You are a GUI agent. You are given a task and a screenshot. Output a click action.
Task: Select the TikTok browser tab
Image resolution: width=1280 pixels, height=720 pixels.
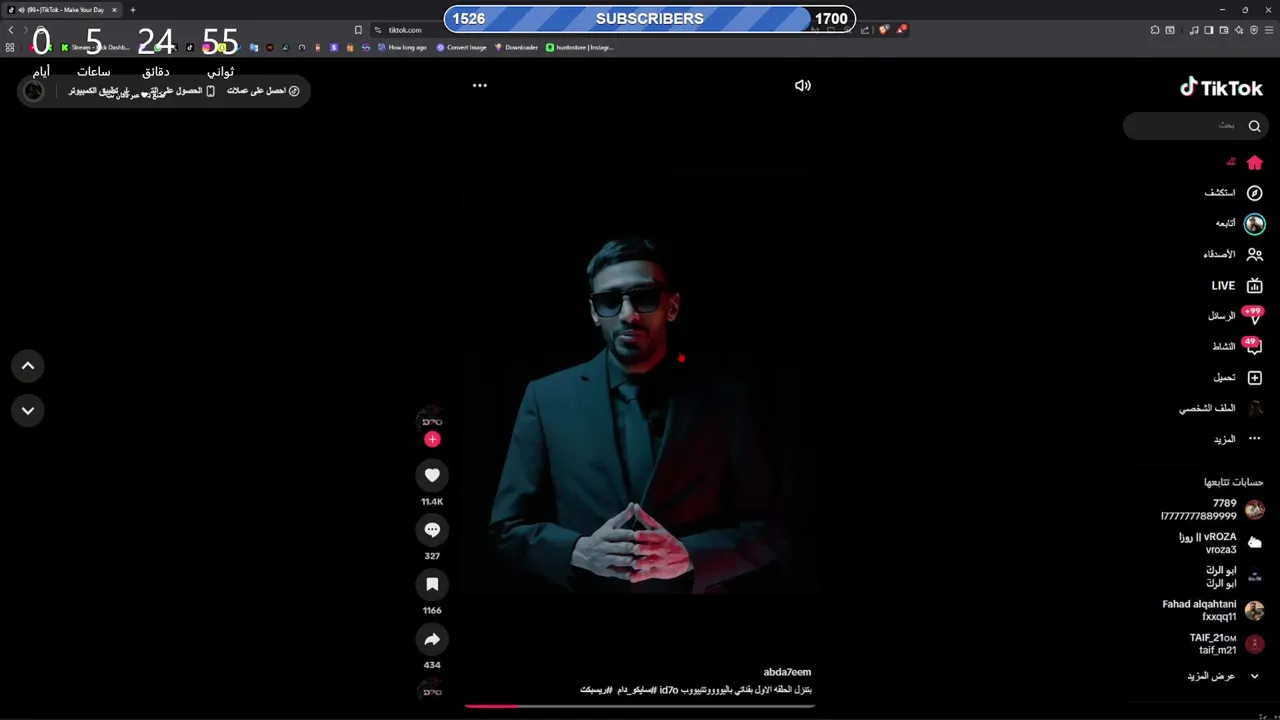62,10
